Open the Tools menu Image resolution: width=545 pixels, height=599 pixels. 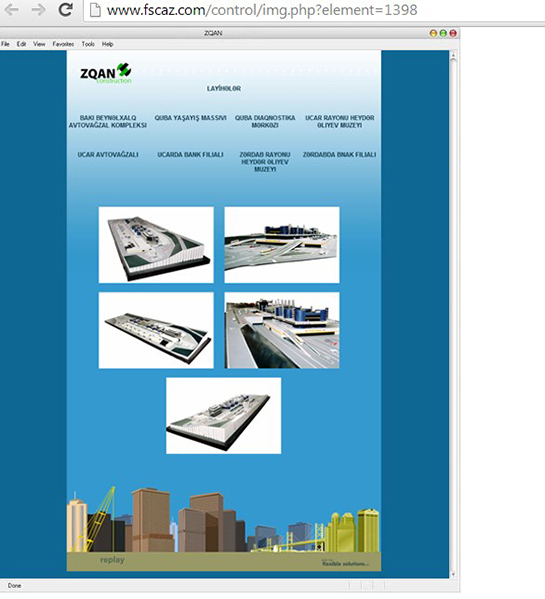88,44
